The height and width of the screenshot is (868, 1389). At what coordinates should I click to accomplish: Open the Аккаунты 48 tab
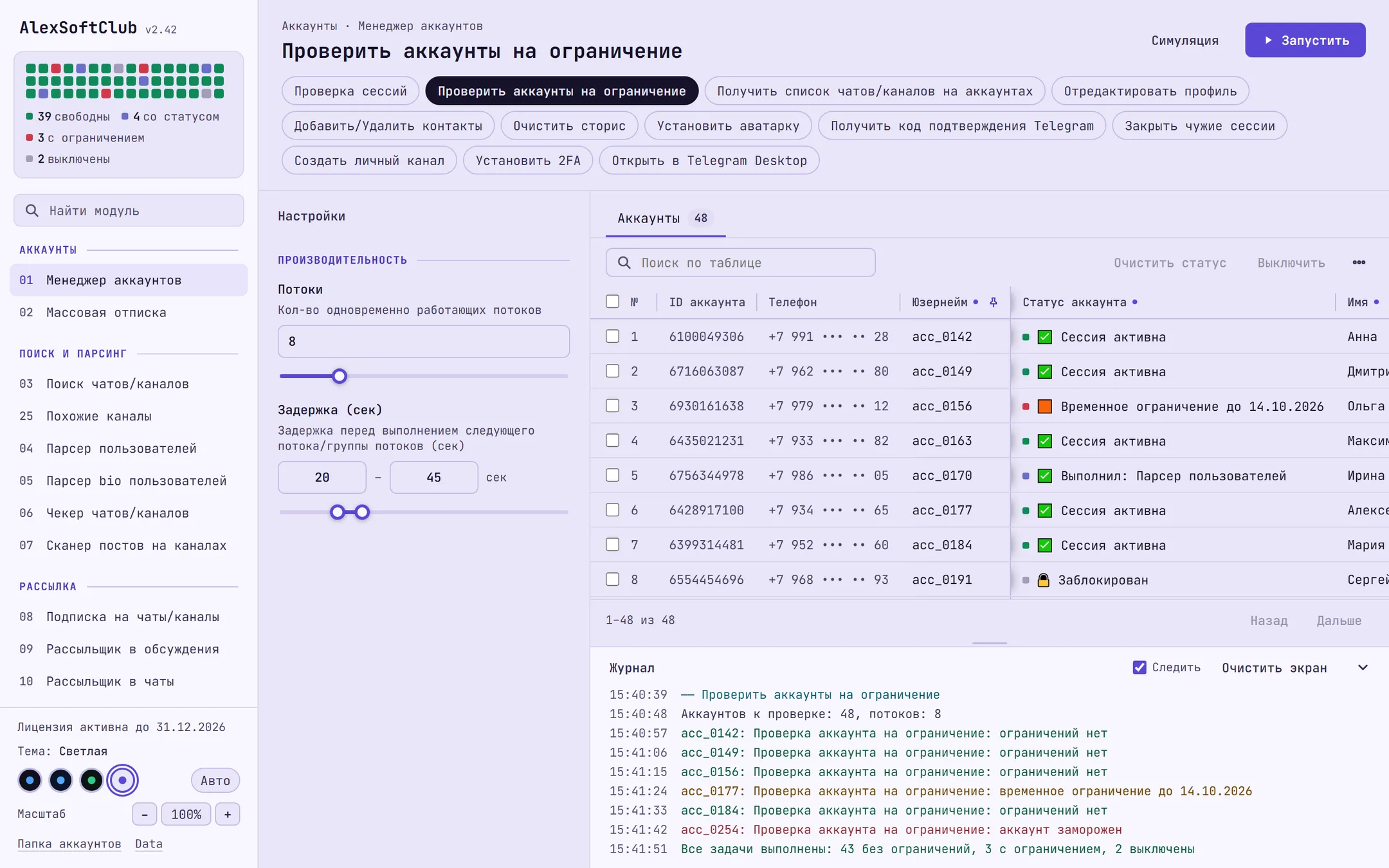click(666, 219)
